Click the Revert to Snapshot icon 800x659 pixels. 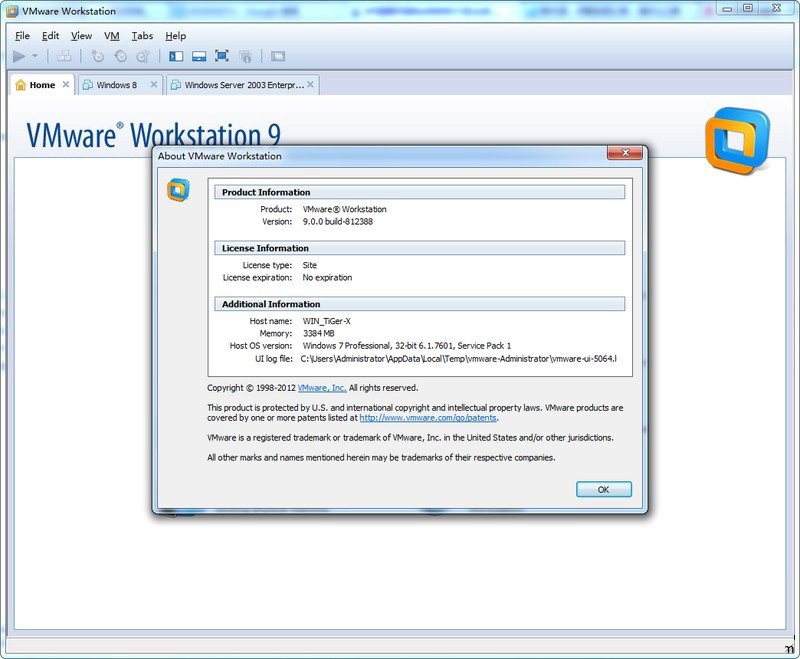[x=120, y=57]
